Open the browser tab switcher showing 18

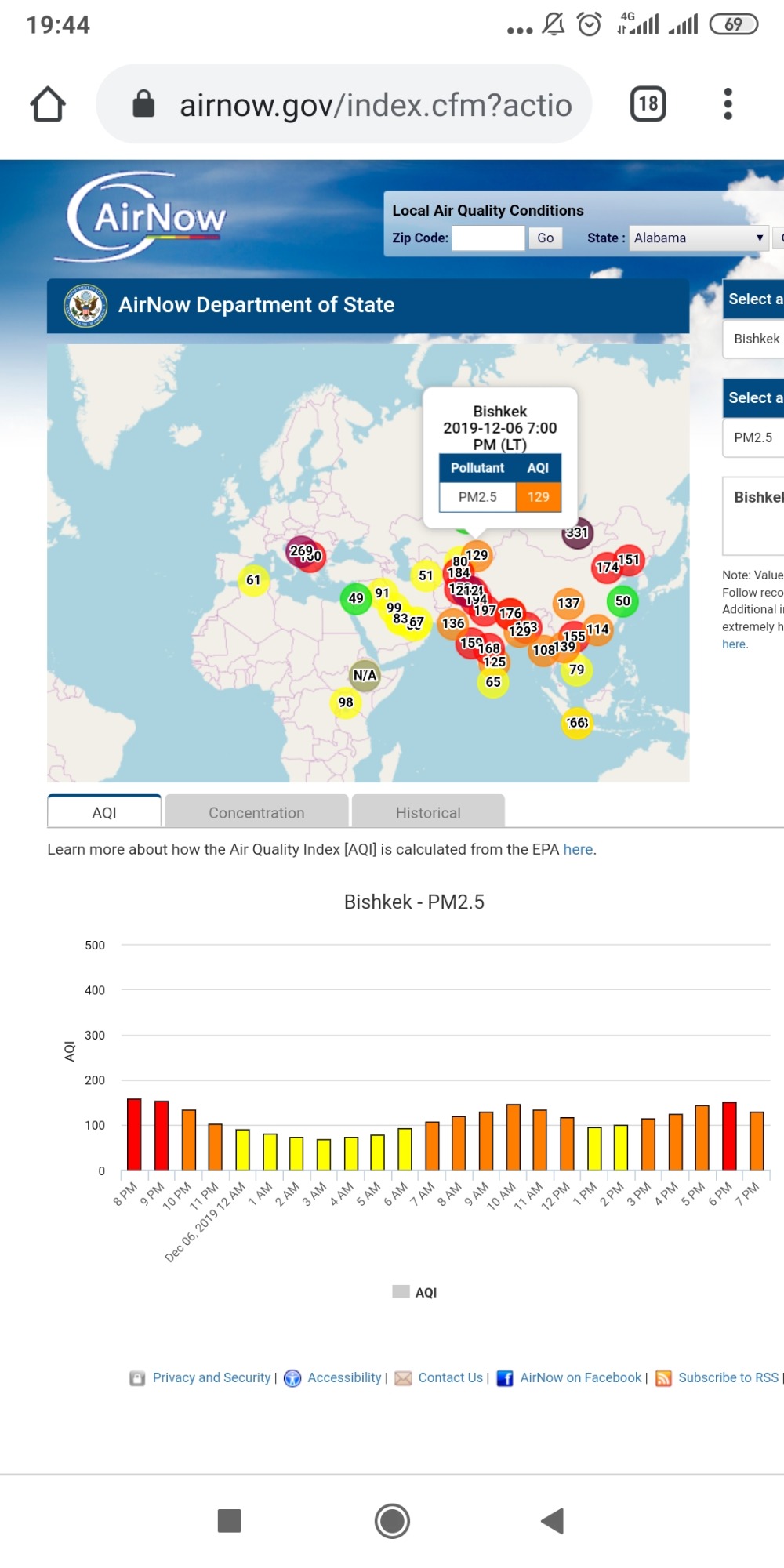[x=648, y=104]
